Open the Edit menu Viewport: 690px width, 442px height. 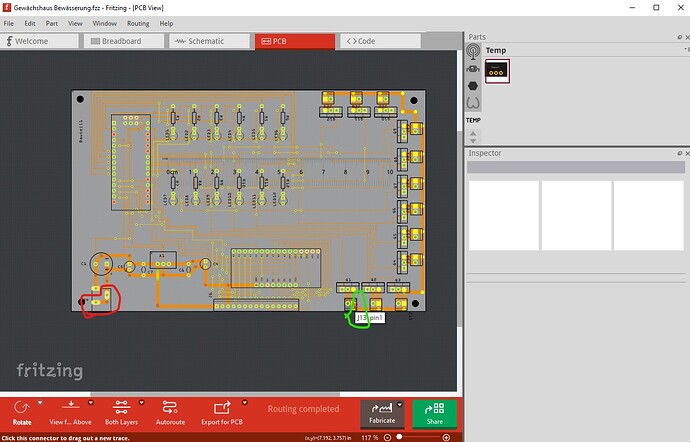point(30,23)
